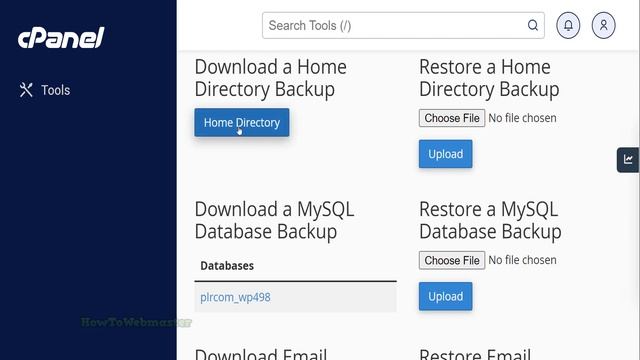Screen dimensions: 640x360
Task: Open the statistics chart side tab
Action: click(x=628, y=160)
